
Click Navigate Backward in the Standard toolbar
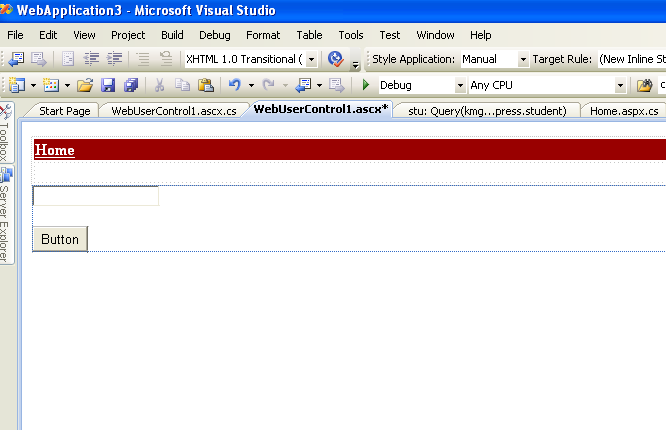(x=303, y=85)
